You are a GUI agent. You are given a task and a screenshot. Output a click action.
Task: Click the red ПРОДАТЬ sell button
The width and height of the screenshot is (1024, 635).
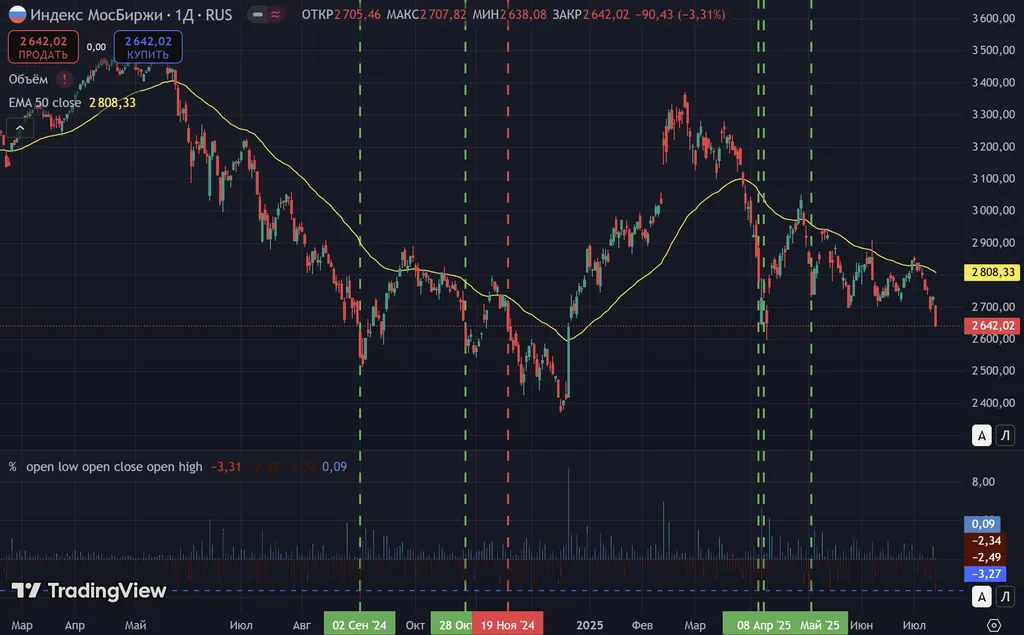[43, 47]
